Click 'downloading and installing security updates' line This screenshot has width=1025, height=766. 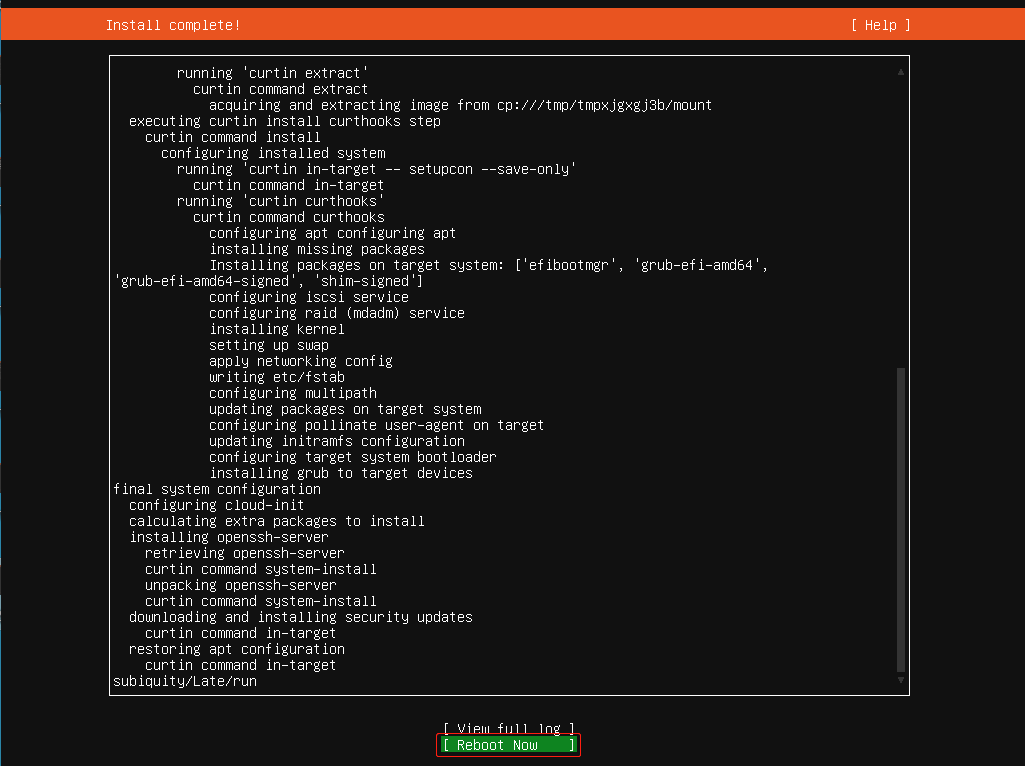click(301, 617)
